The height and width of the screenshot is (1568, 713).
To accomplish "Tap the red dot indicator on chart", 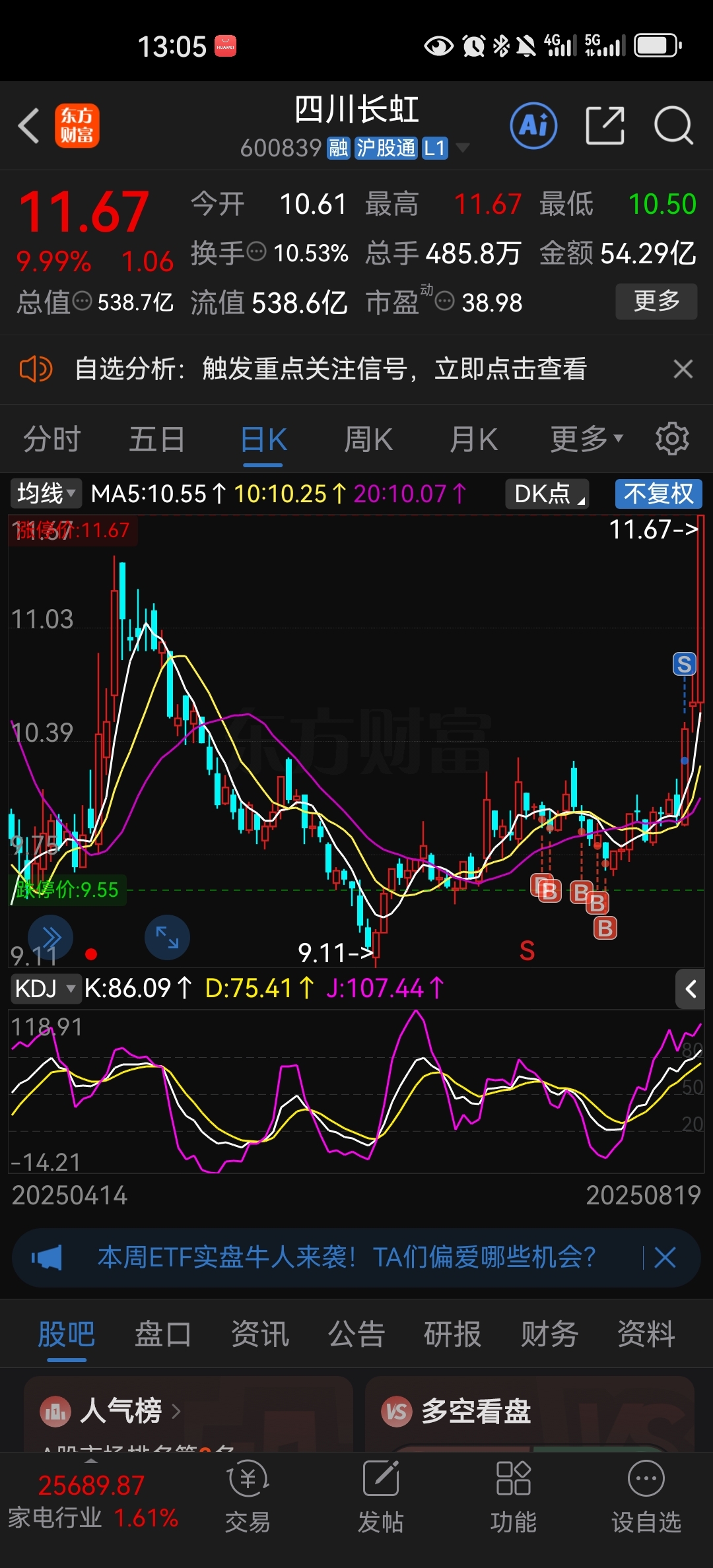I will pyautogui.click(x=92, y=954).
